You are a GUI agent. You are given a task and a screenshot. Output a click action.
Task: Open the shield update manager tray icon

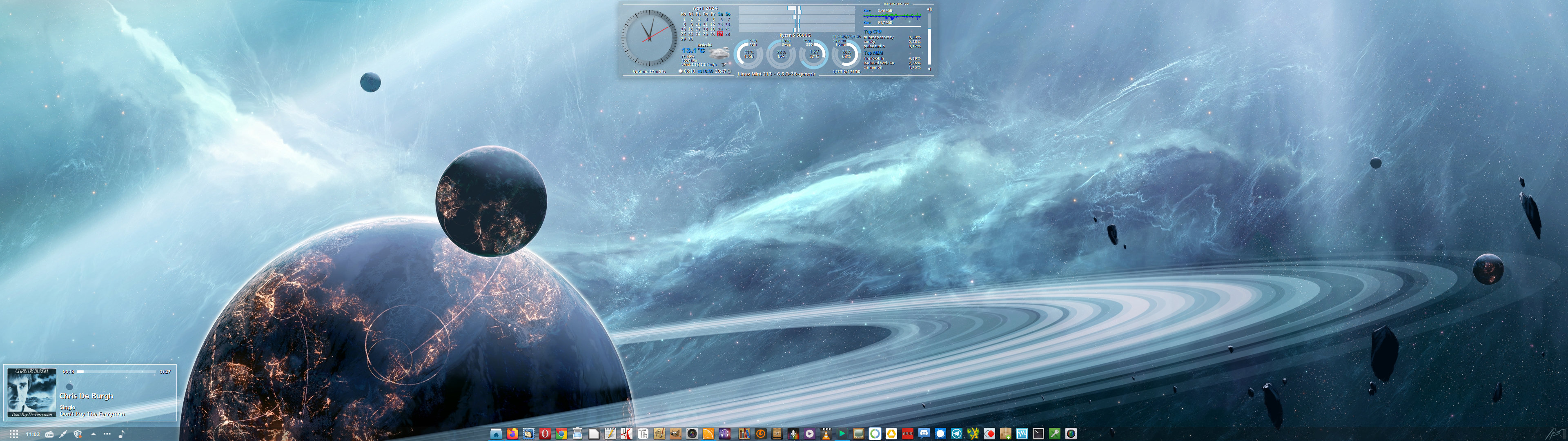[x=77, y=434]
